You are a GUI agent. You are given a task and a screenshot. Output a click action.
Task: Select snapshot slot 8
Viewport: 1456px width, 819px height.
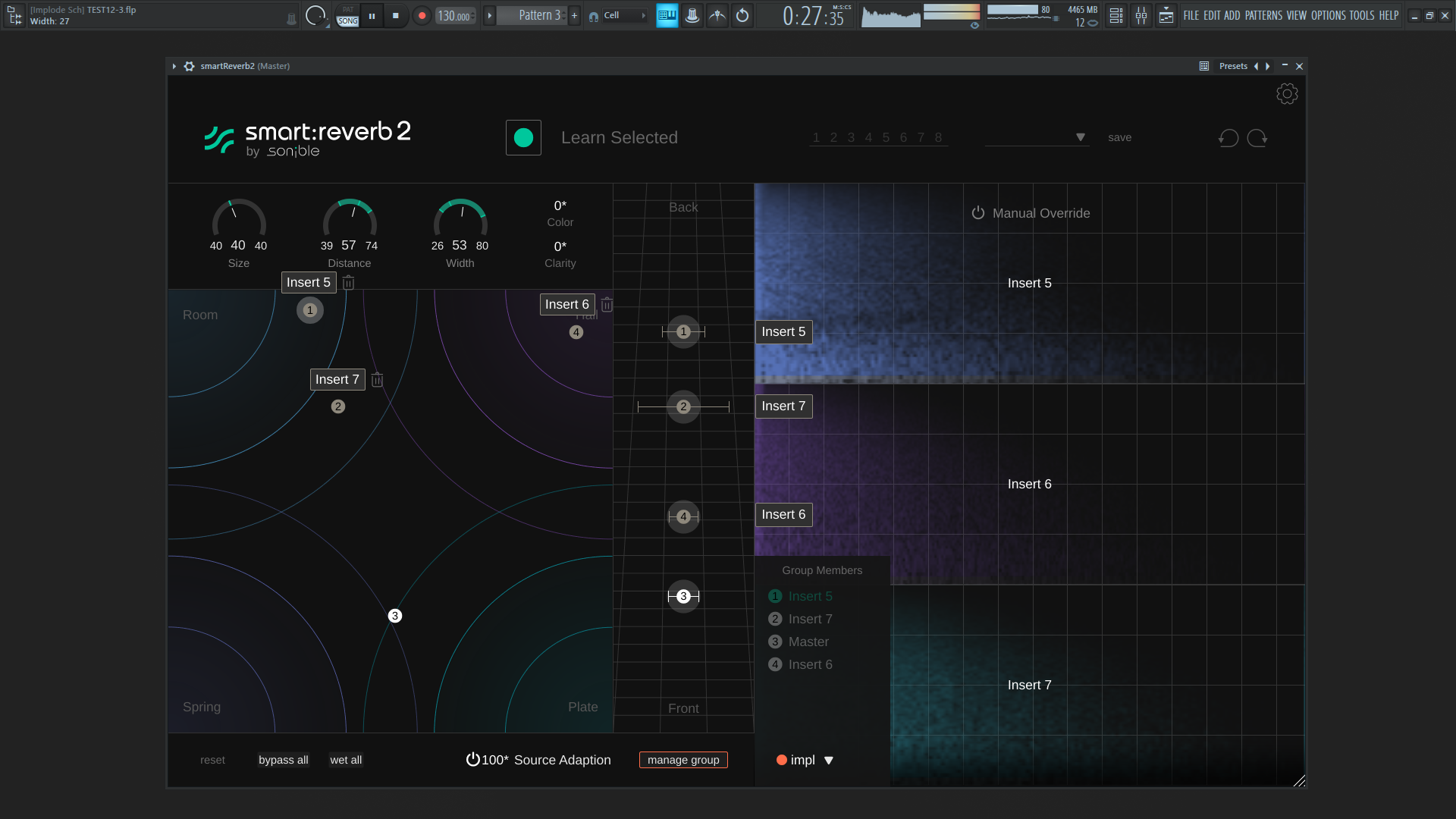click(938, 137)
